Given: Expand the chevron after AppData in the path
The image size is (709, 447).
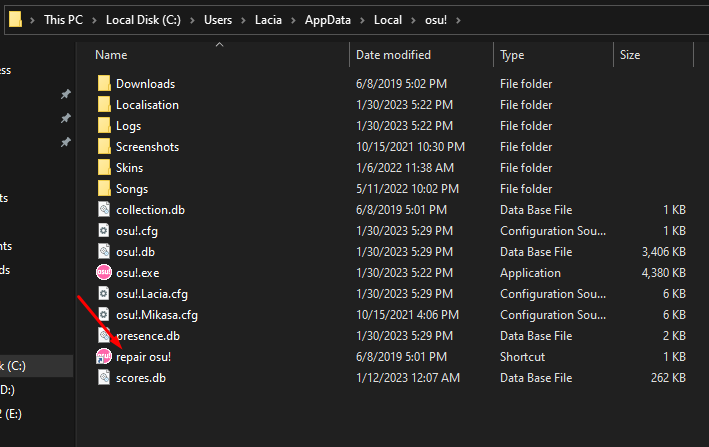Looking at the screenshot, I should coord(362,20).
